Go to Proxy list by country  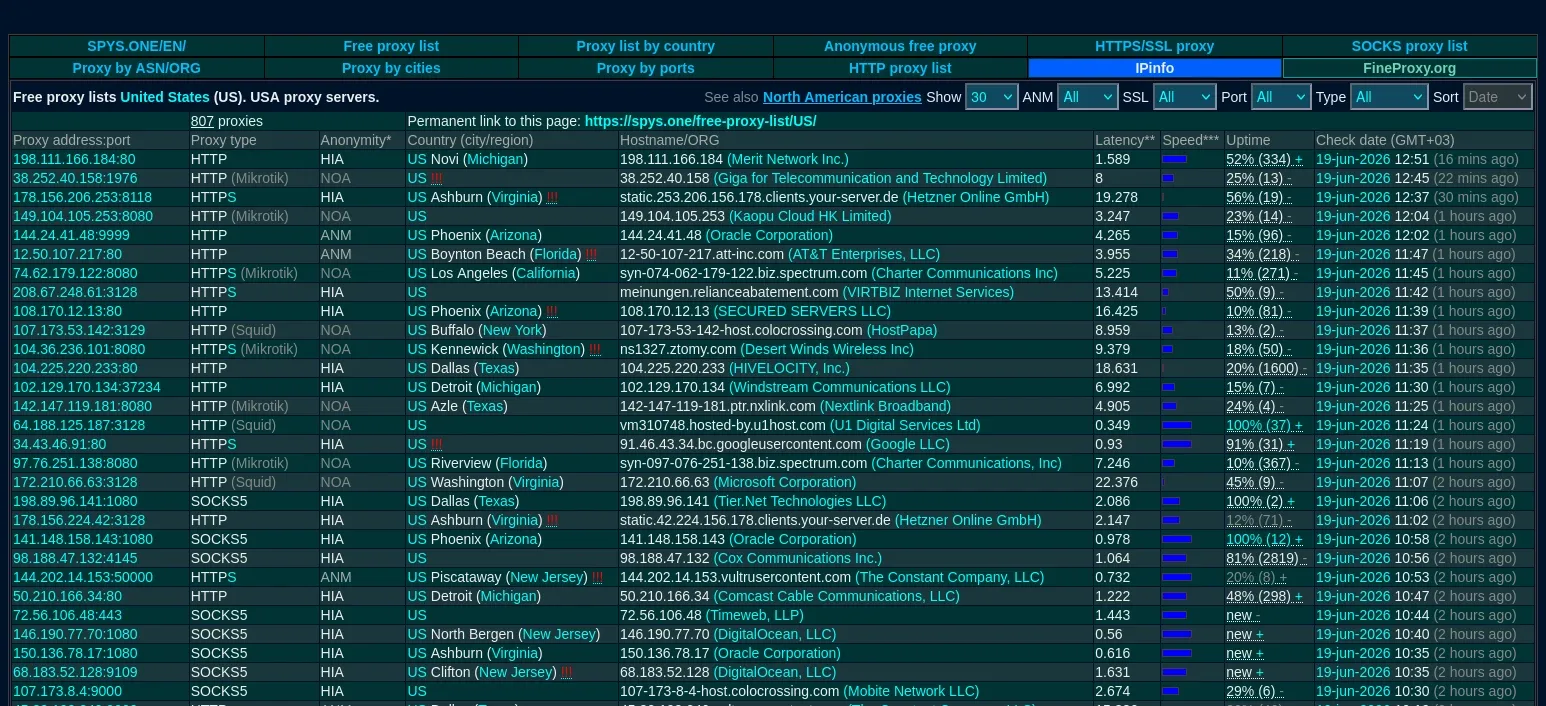(x=646, y=46)
